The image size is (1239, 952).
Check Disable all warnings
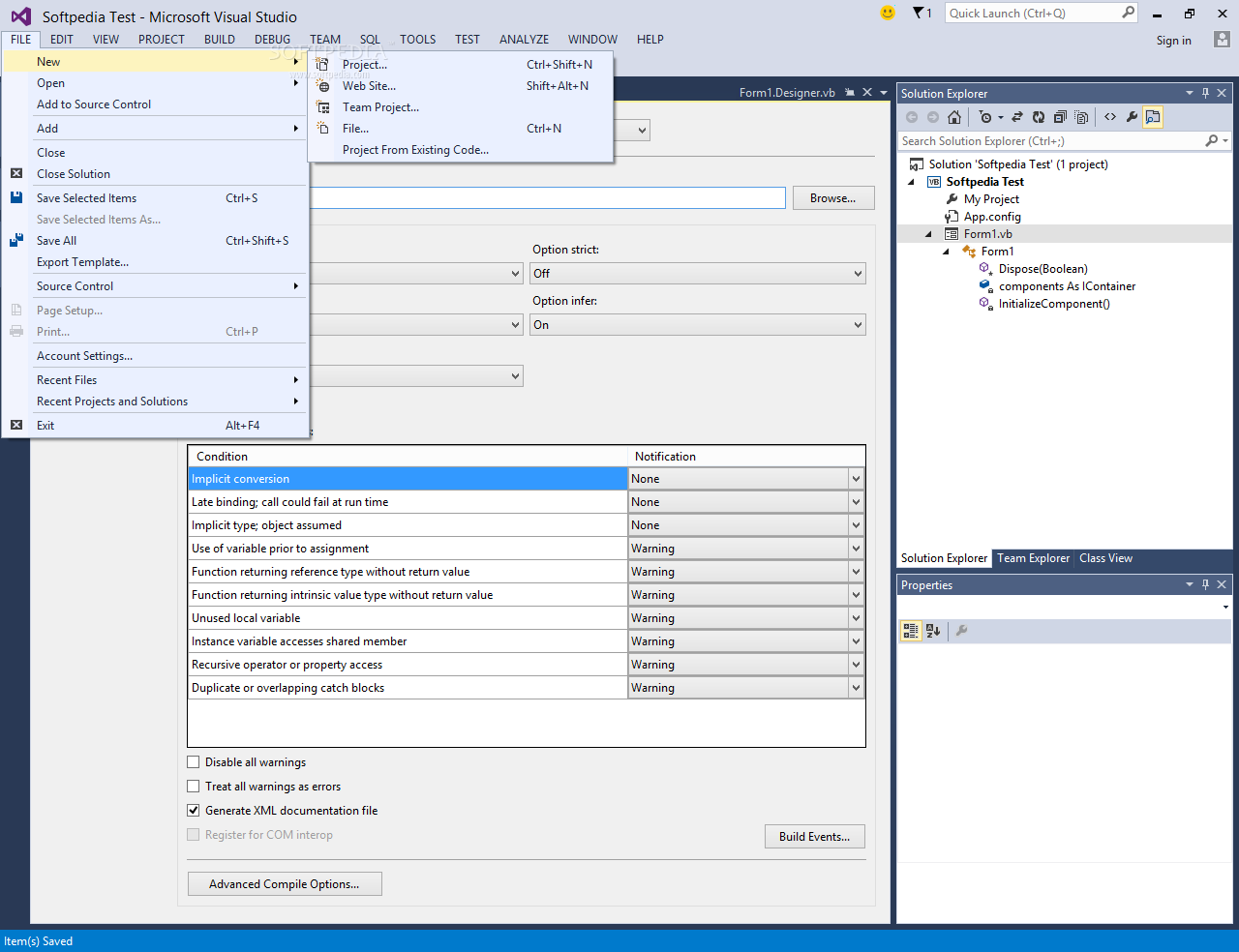[194, 762]
